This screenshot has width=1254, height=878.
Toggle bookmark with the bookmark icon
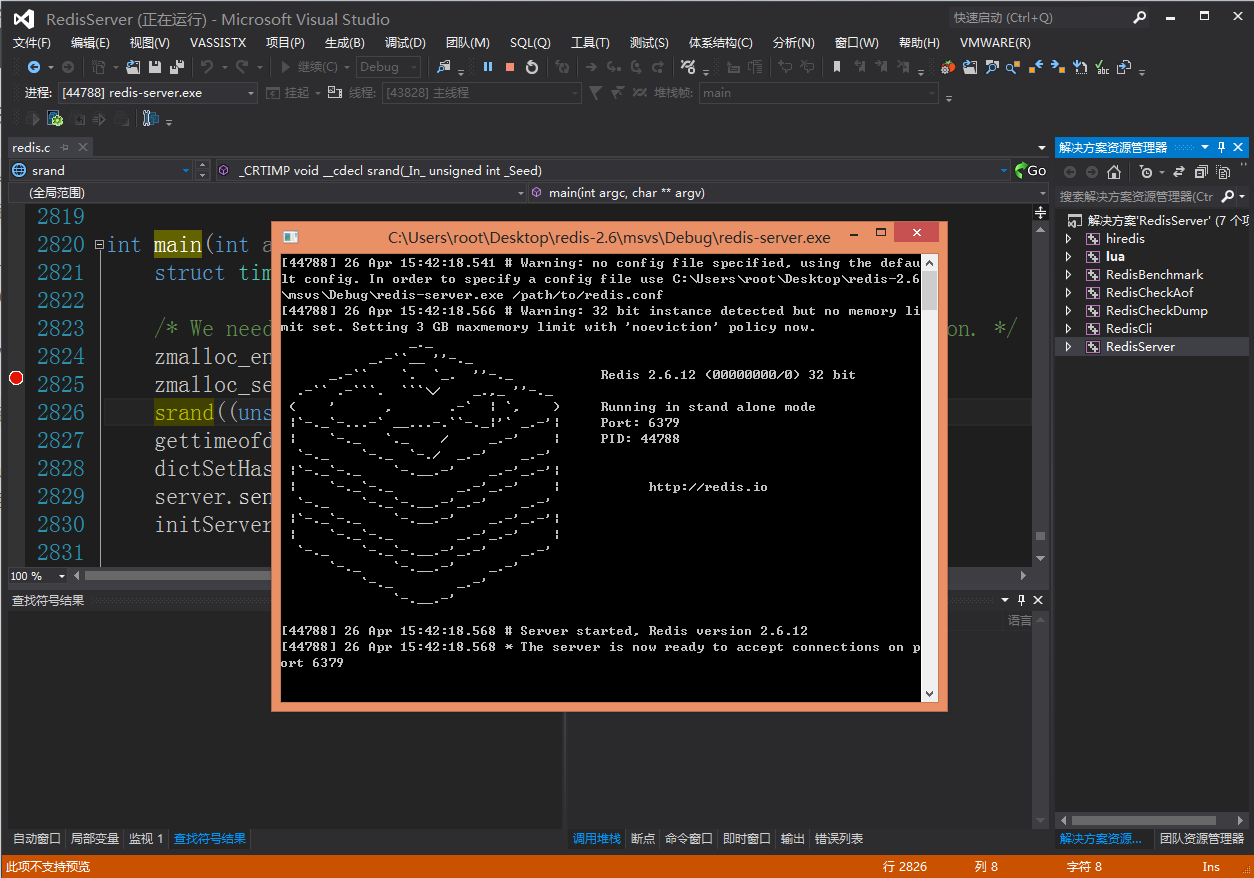837,67
